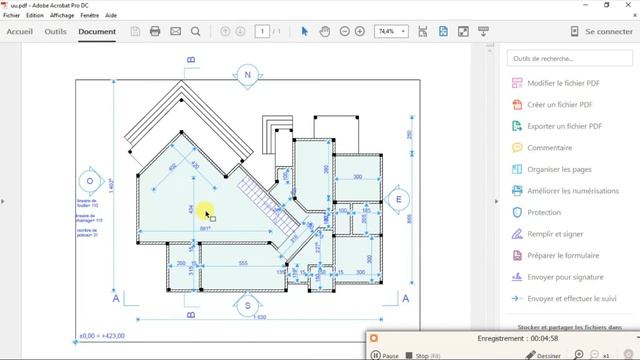Screen dimensions: 640x360
Task: Open Préparer le formulaire tool
Action: (555, 256)
